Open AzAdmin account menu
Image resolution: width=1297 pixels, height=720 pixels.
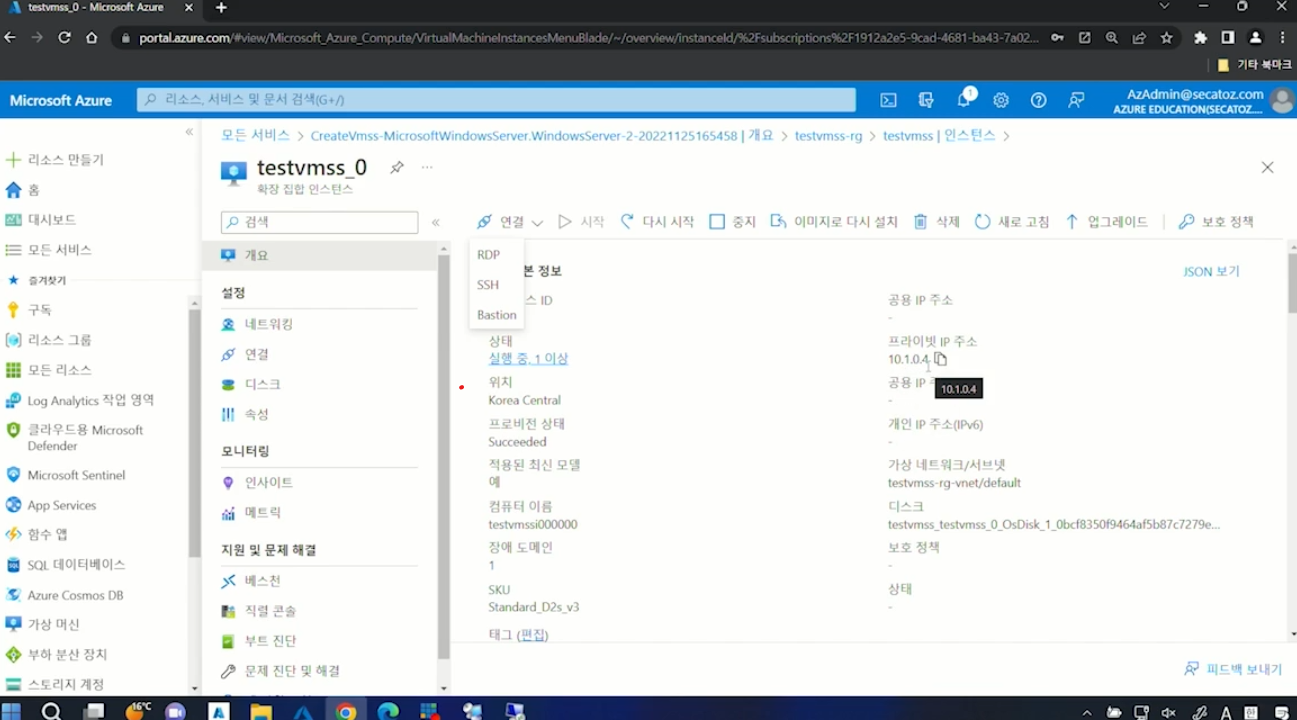[x=1203, y=100]
